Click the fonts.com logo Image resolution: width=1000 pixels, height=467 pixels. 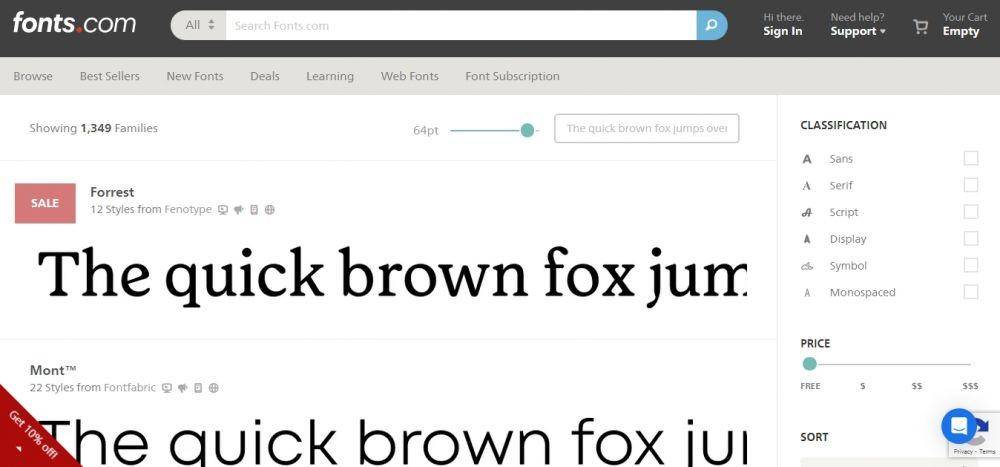coord(74,24)
